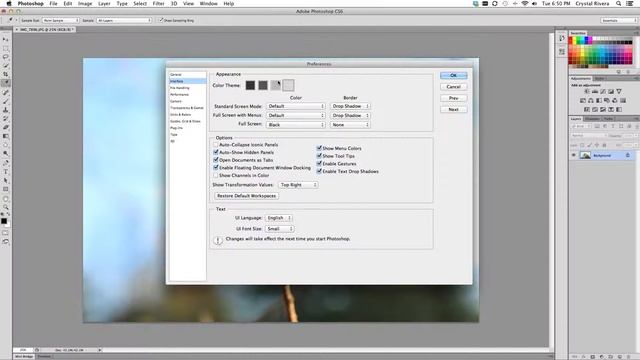Toggle Show Tool Tips checkbox
Screen dimensions: 640x360
point(319,156)
